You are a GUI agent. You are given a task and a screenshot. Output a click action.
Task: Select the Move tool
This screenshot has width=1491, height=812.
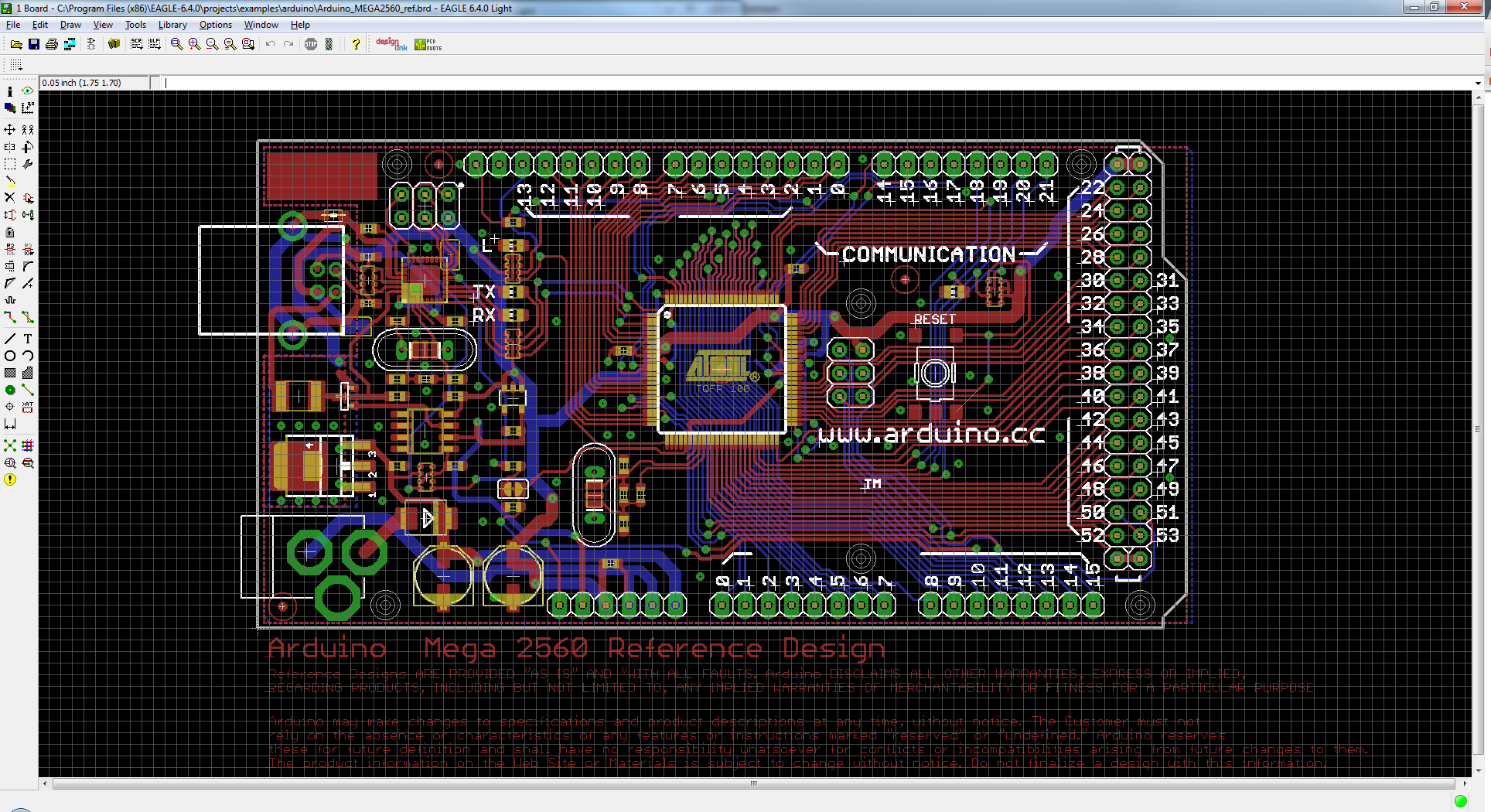[x=10, y=130]
